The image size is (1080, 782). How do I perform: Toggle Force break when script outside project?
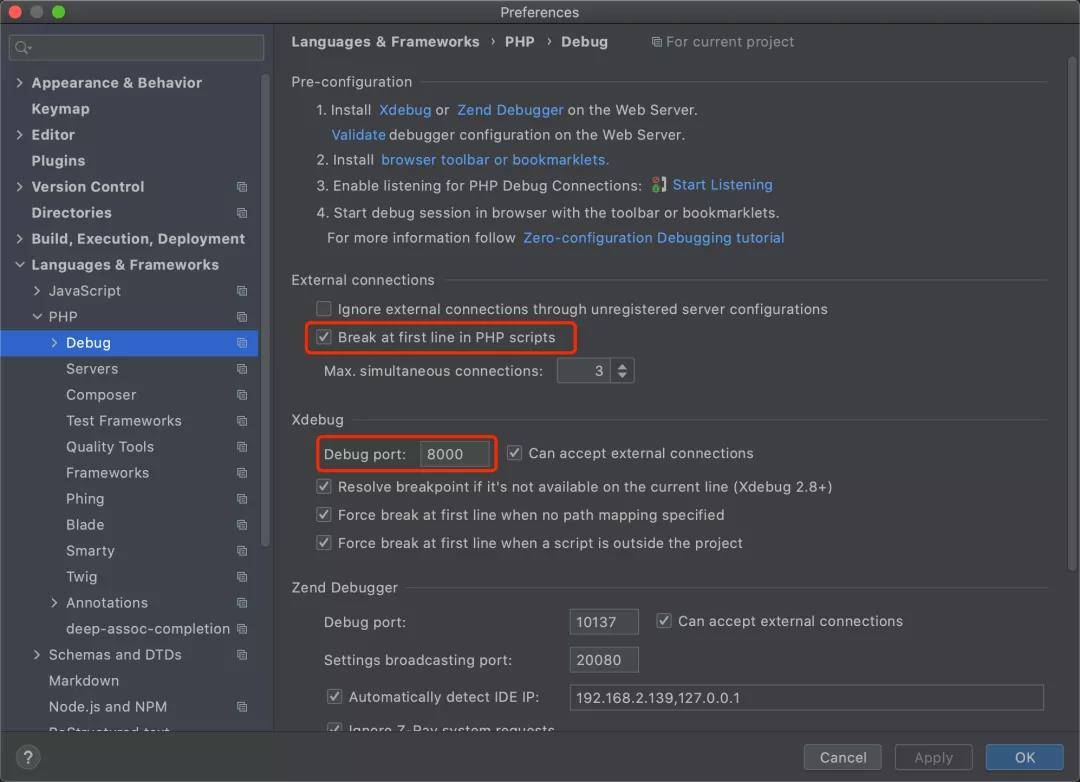pos(324,543)
